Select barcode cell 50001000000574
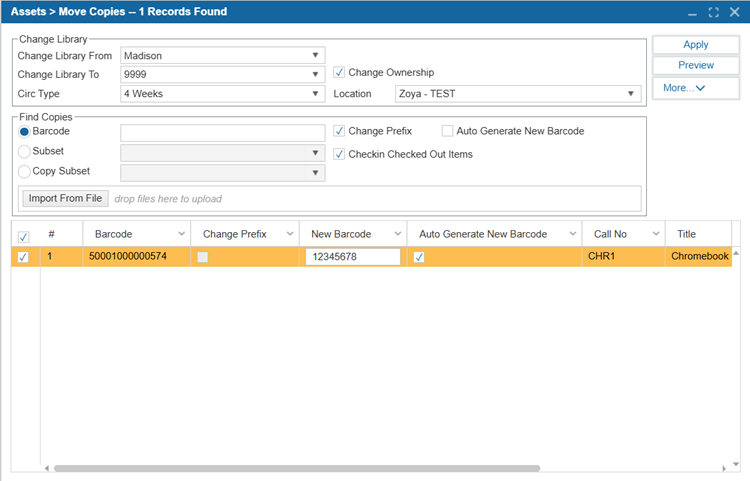This screenshot has height=481, width=750. (x=136, y=257)
